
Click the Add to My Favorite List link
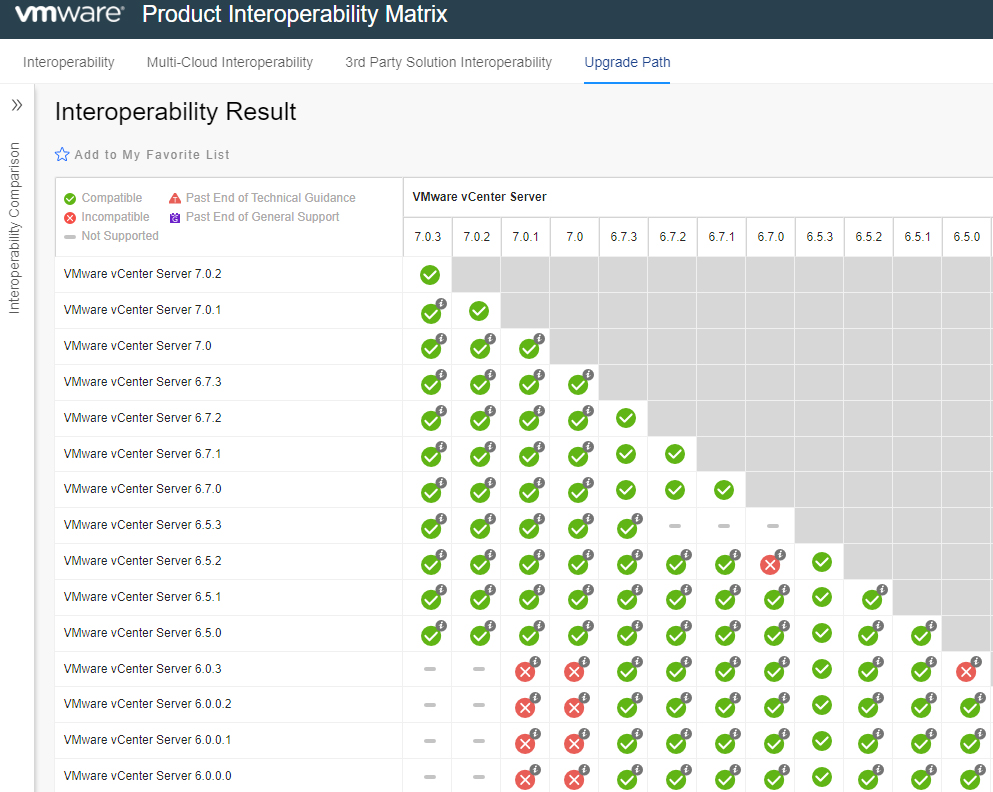pos(152,154)
